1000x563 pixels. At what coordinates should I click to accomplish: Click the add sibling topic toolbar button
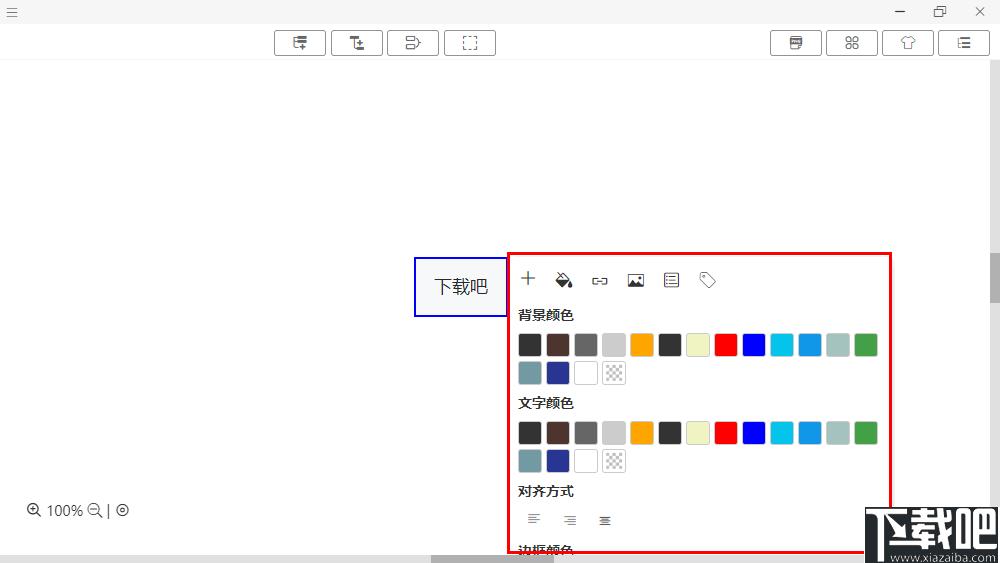pyautogui.click(x=300, y=43)
